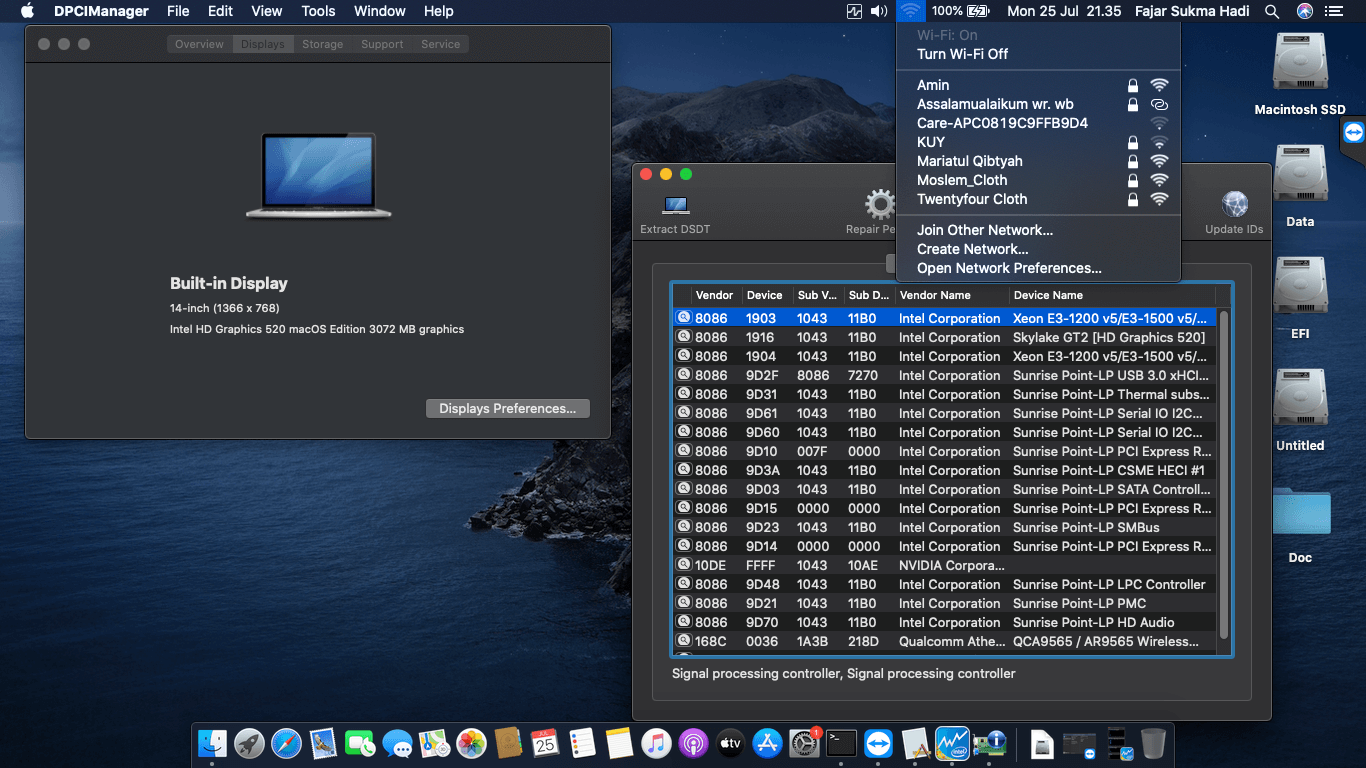Open Finder from the Dock

212,743
